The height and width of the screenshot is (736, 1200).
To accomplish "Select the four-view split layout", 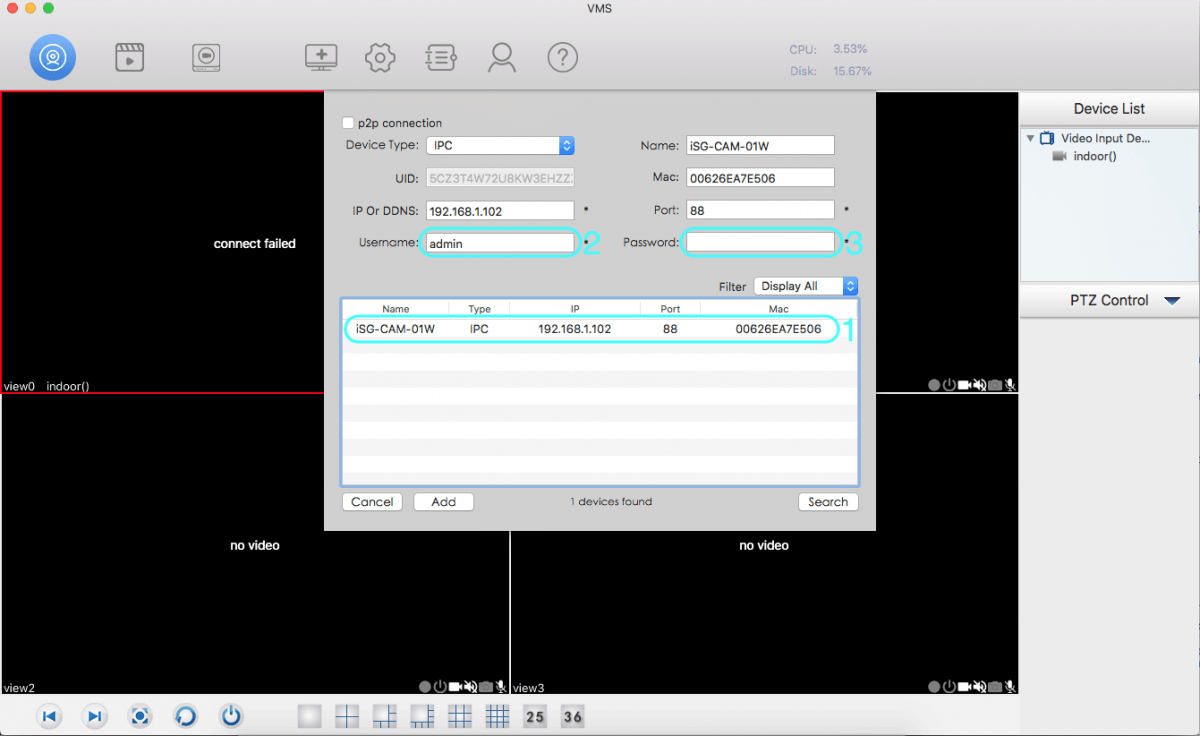I will tap(347, 716).
